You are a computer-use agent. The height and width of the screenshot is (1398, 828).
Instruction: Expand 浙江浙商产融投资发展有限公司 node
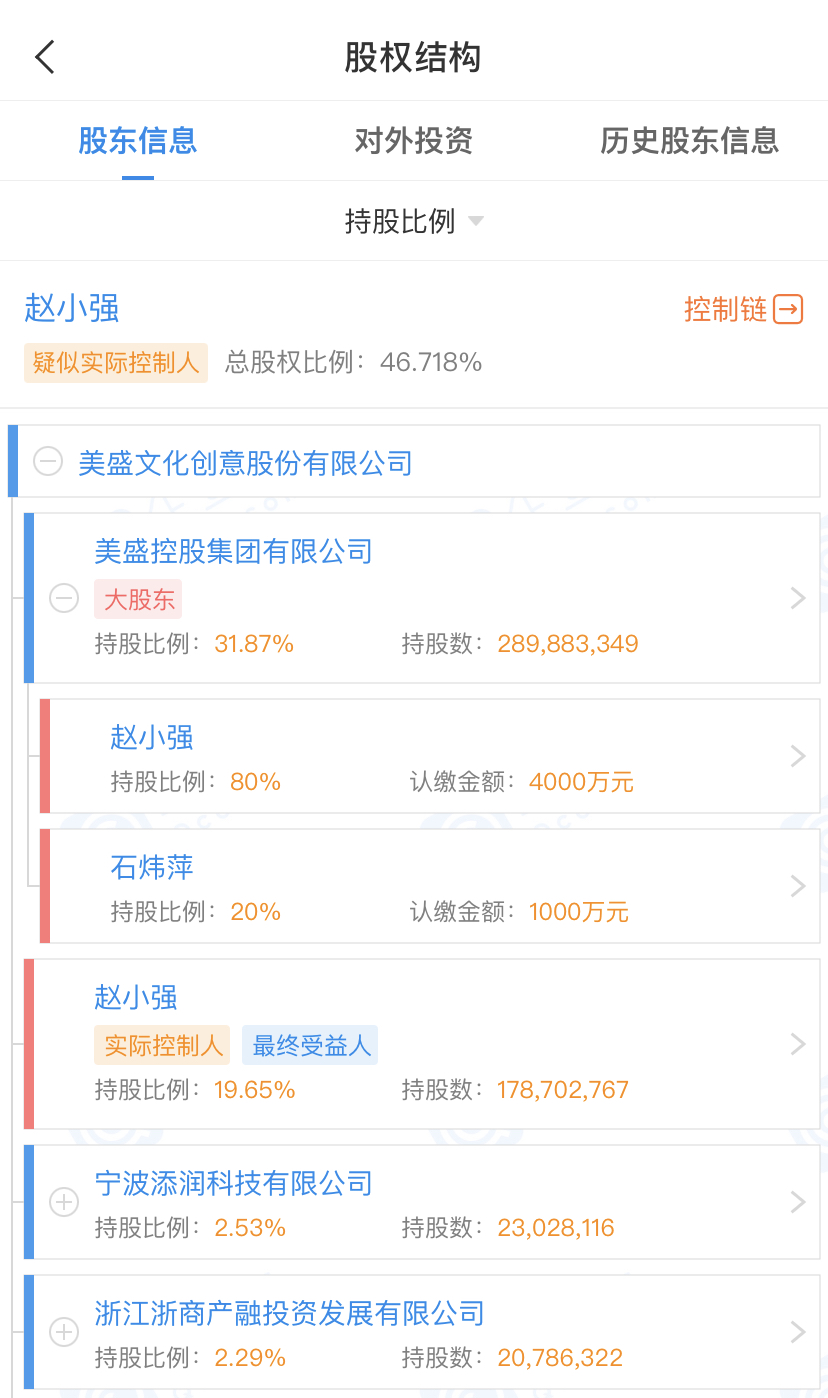tap(64, 1332)
